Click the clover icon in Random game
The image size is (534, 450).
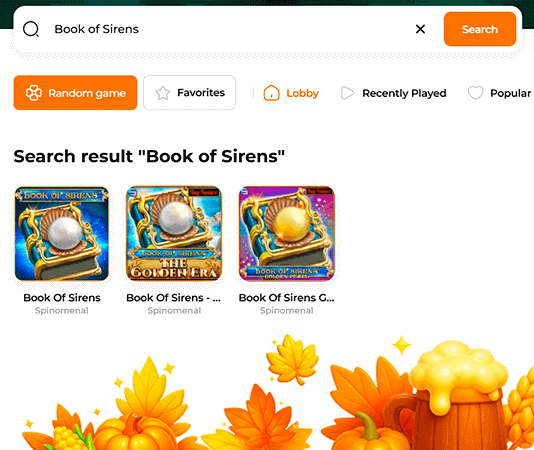[x=34, y=93]
